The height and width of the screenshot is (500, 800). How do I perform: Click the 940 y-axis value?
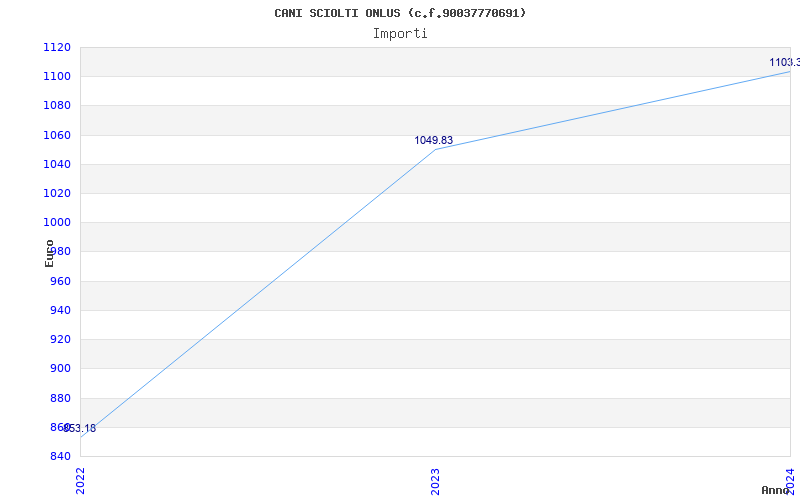tap(60, 310)
